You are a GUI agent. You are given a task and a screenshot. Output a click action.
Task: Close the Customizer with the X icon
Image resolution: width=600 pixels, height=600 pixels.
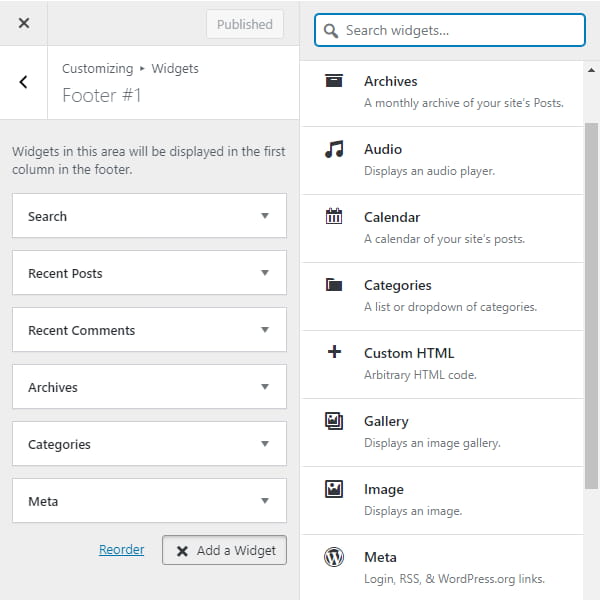(24, 23)
